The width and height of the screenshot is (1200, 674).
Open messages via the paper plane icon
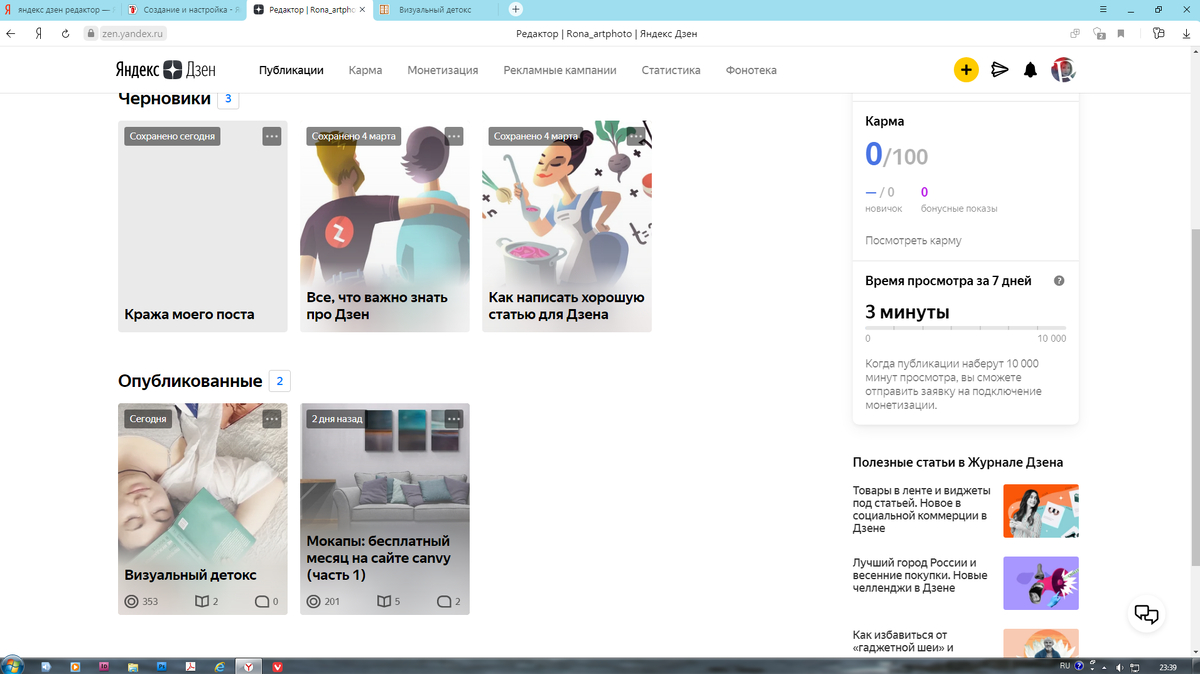999,70
